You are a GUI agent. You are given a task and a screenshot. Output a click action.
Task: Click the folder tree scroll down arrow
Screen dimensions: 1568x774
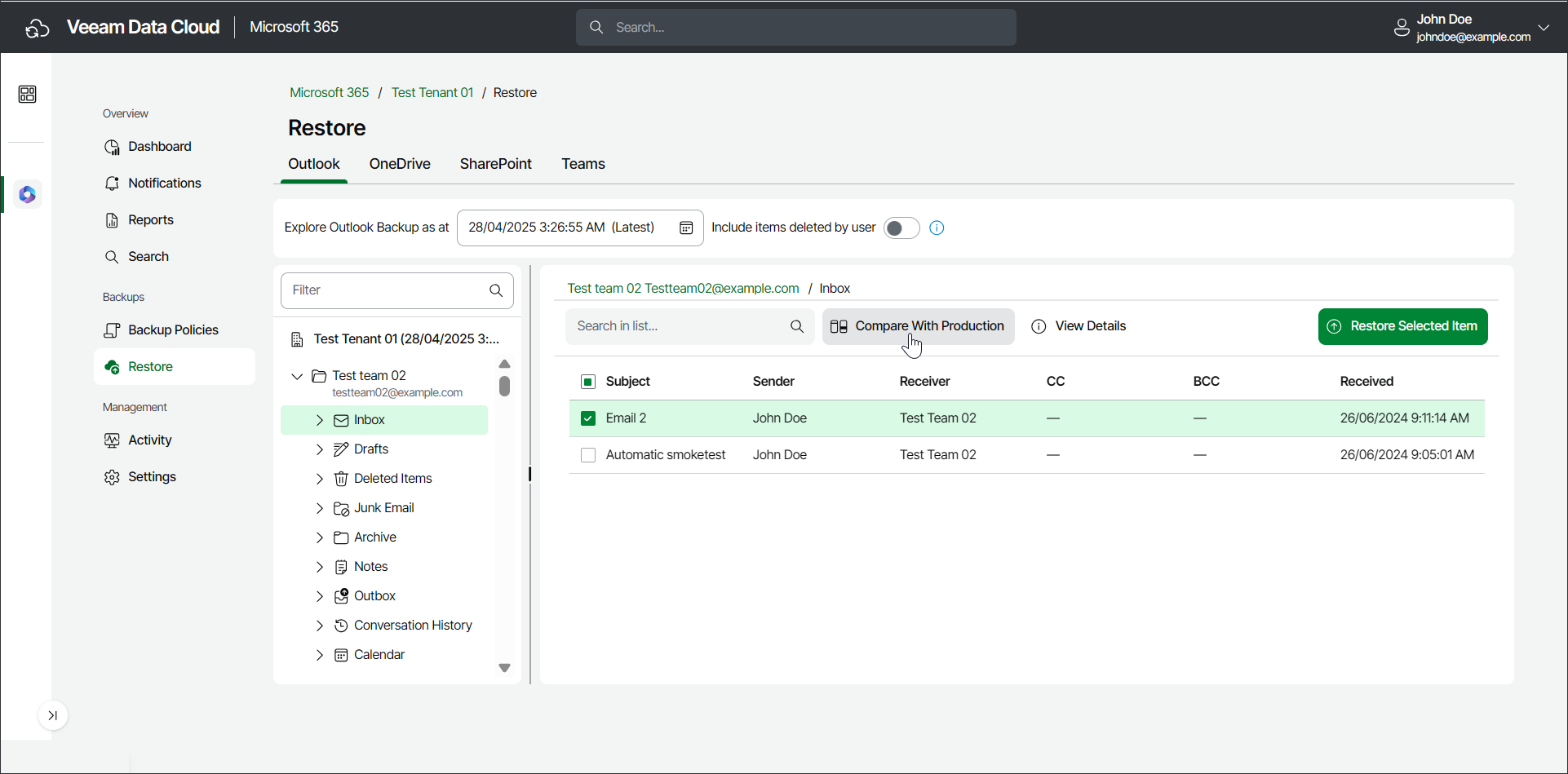504,668
